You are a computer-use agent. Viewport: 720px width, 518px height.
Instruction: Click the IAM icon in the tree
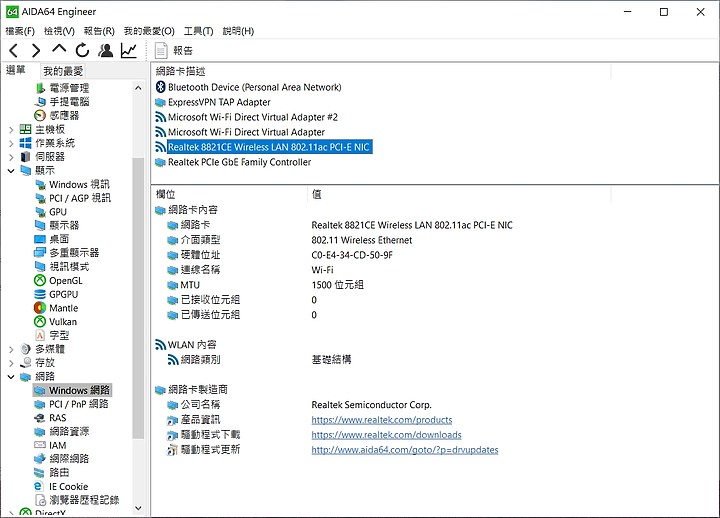click(40, 445)
